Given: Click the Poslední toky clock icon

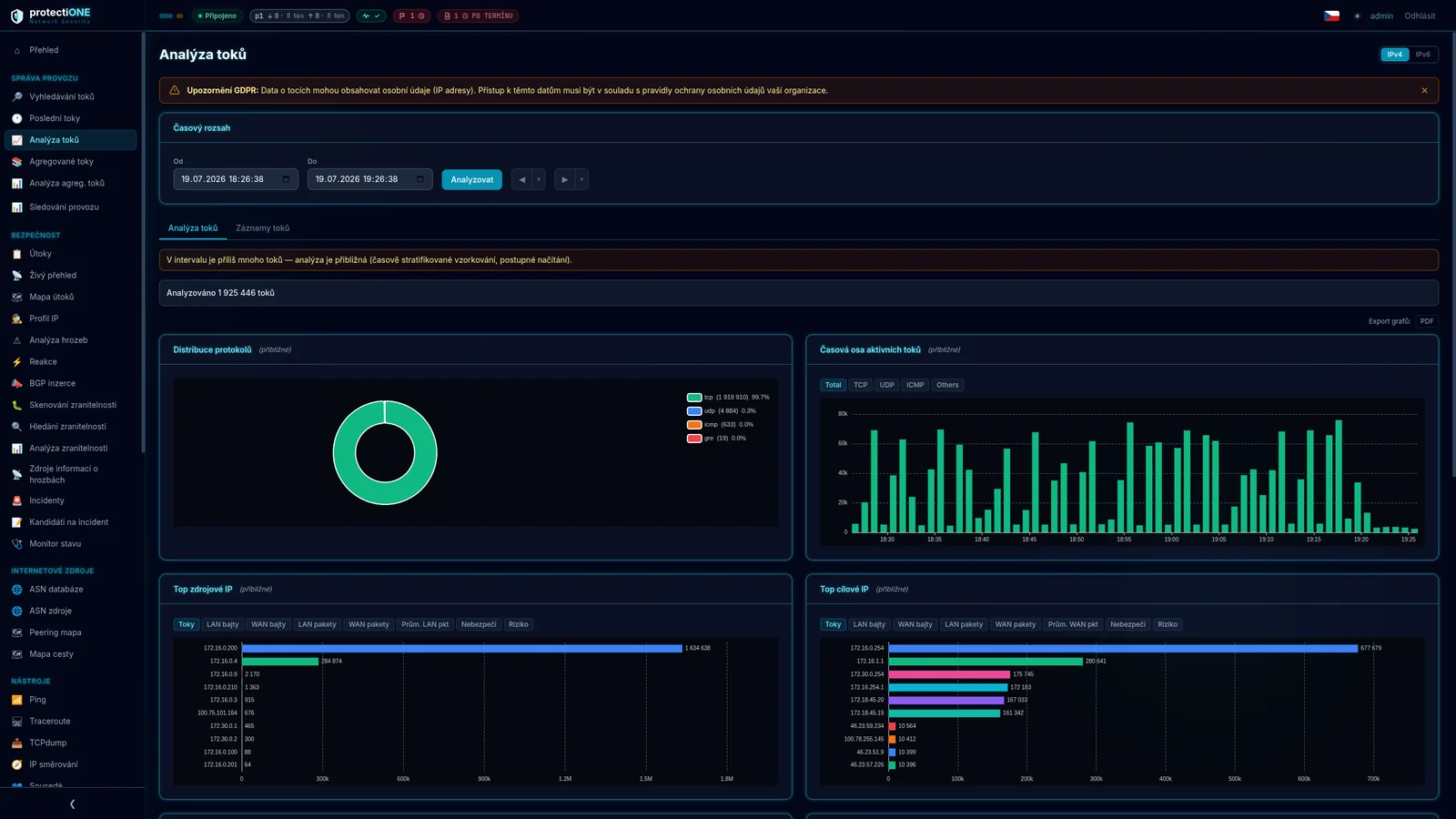Looking at the screenshot, I should pyautogui.click(x=16, y=118).
